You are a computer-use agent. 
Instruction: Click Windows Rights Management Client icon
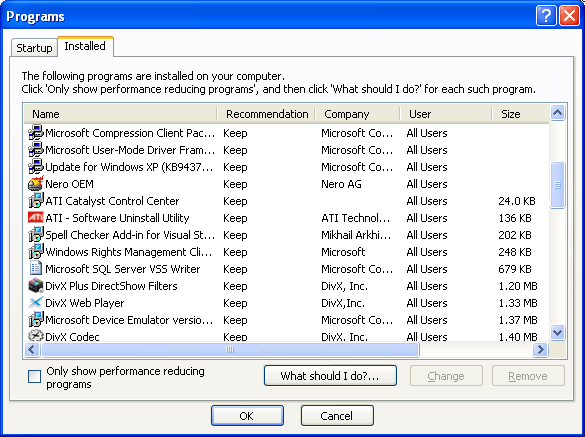click(36, 252)
